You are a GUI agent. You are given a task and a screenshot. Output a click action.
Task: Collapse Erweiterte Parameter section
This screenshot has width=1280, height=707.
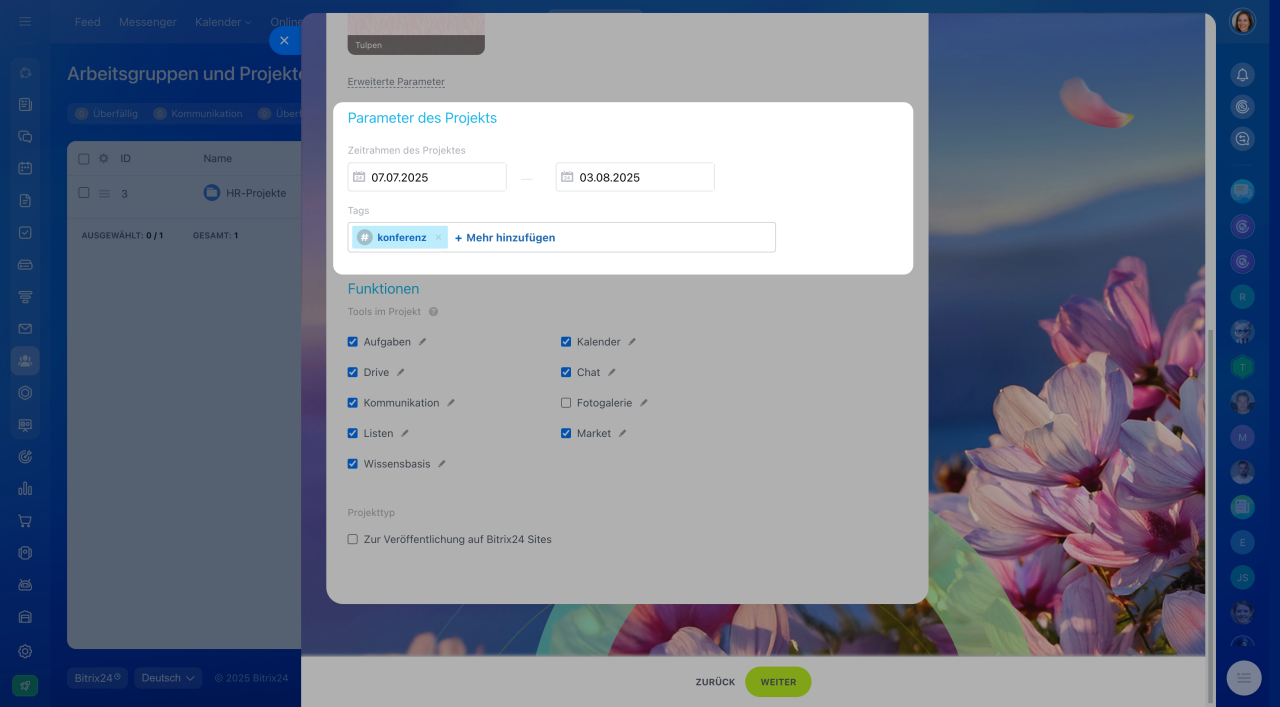[x=396, y=82]
